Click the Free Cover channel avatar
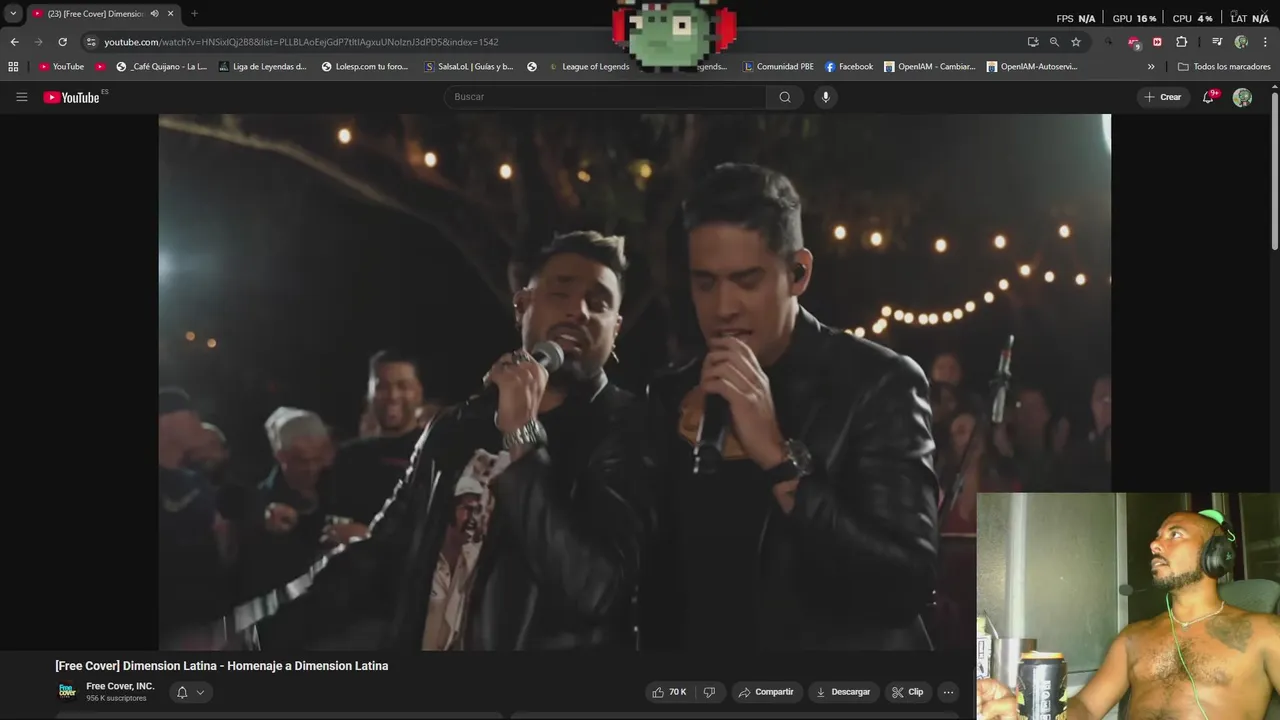1280x720 pixels. [x=67, y=691]
